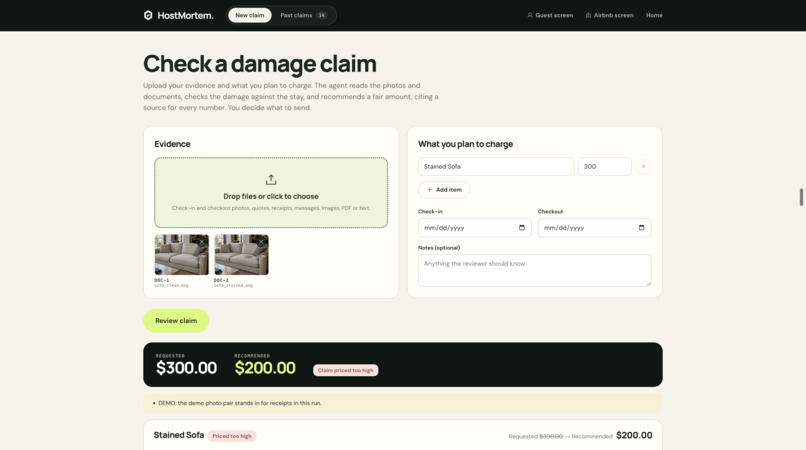Click the HostMortem logo icon
This screenshot has height=450, width=806.
pos(148,15)
